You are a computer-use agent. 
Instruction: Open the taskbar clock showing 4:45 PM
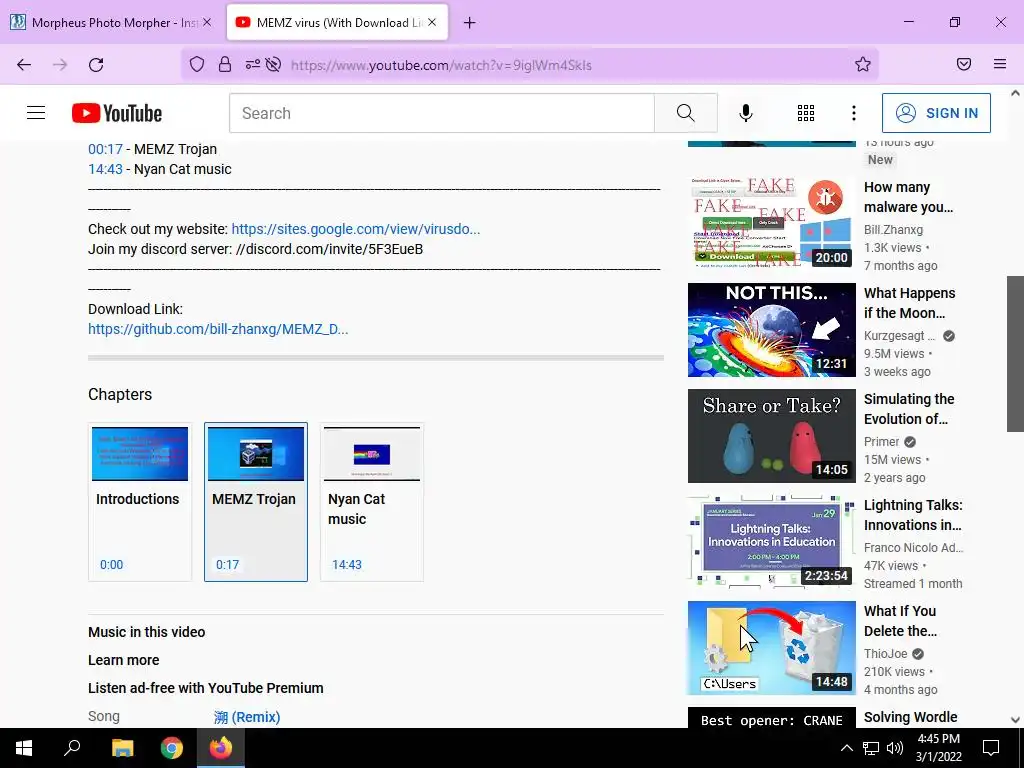938,748
